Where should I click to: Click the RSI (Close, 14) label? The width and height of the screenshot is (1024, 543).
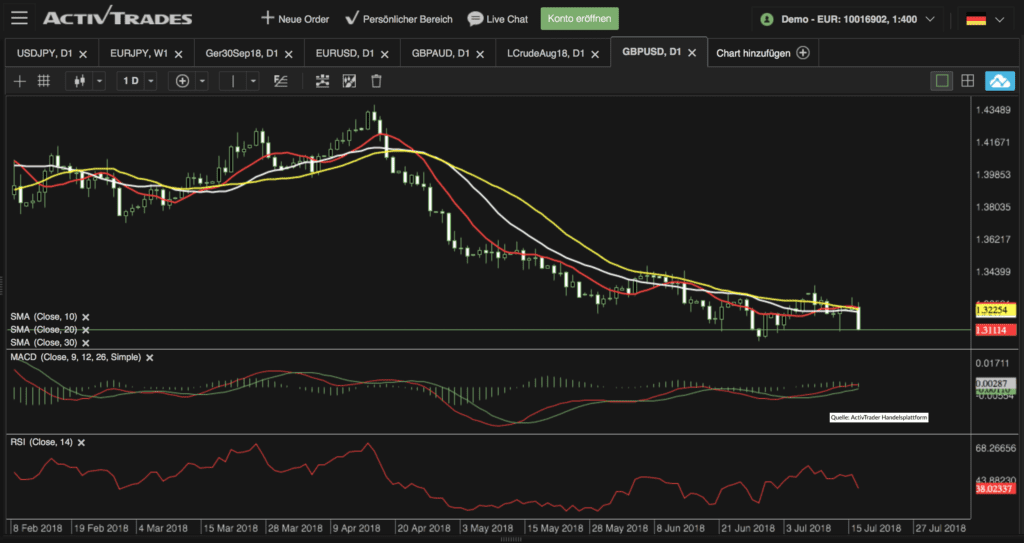coord(42,442)
